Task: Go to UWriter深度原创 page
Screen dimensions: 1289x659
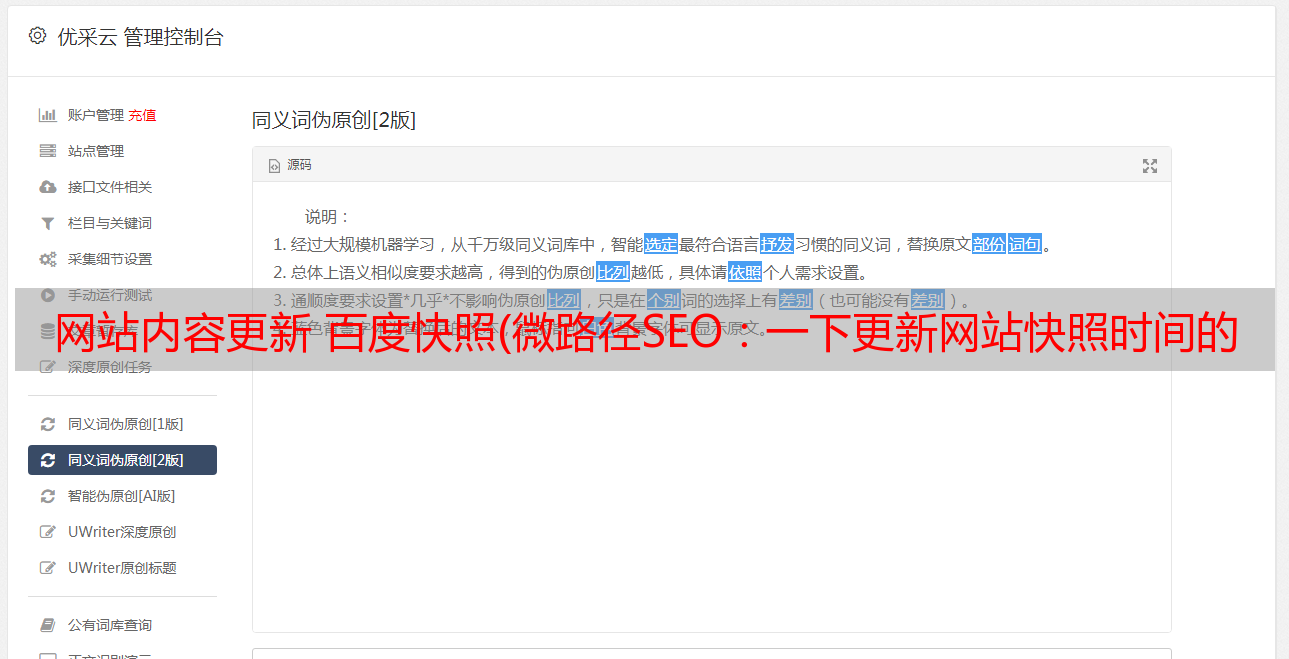Action: (x=122, y=532)
